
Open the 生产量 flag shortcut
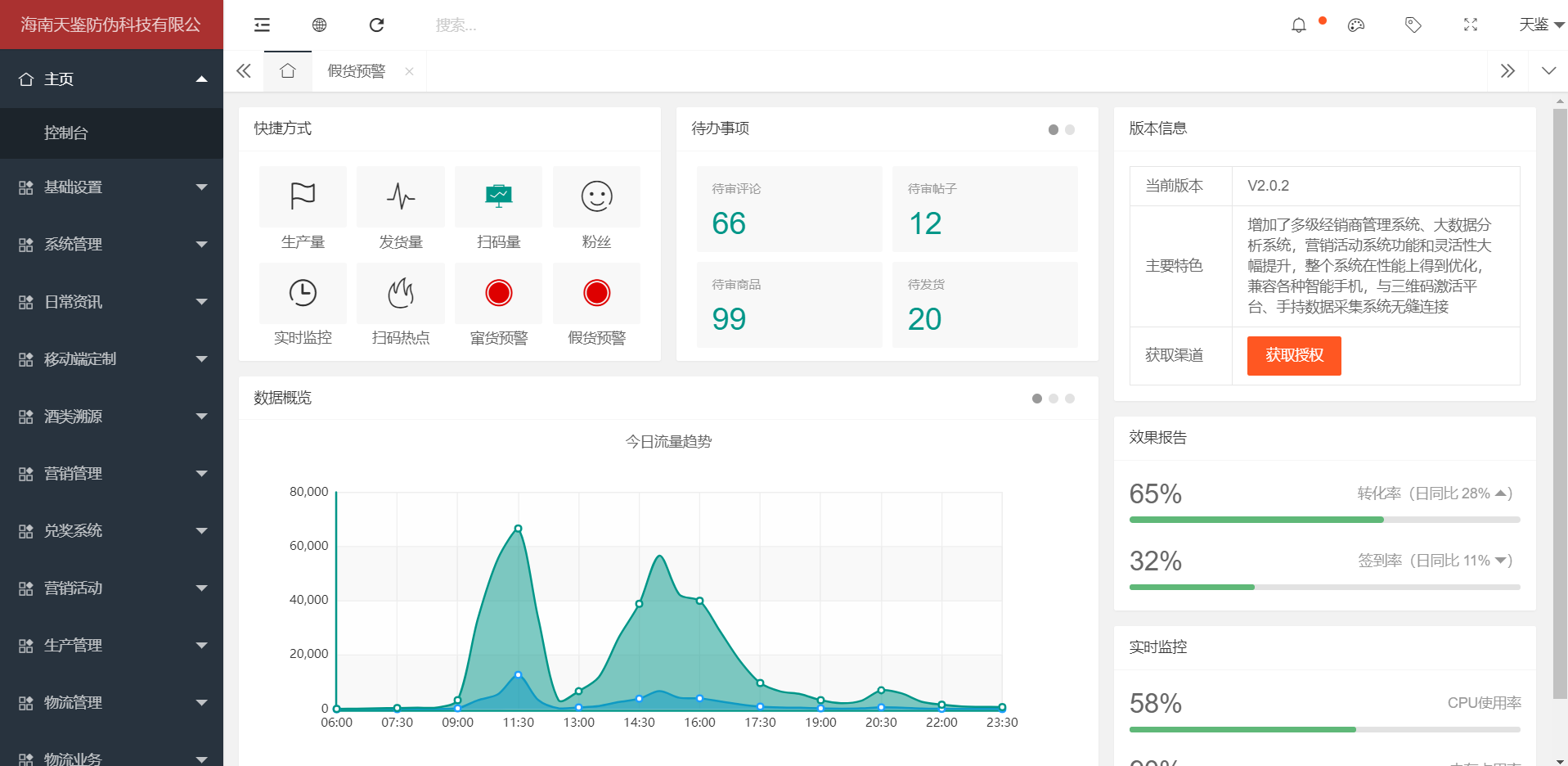pyautogui.click(x=303, y=197)
